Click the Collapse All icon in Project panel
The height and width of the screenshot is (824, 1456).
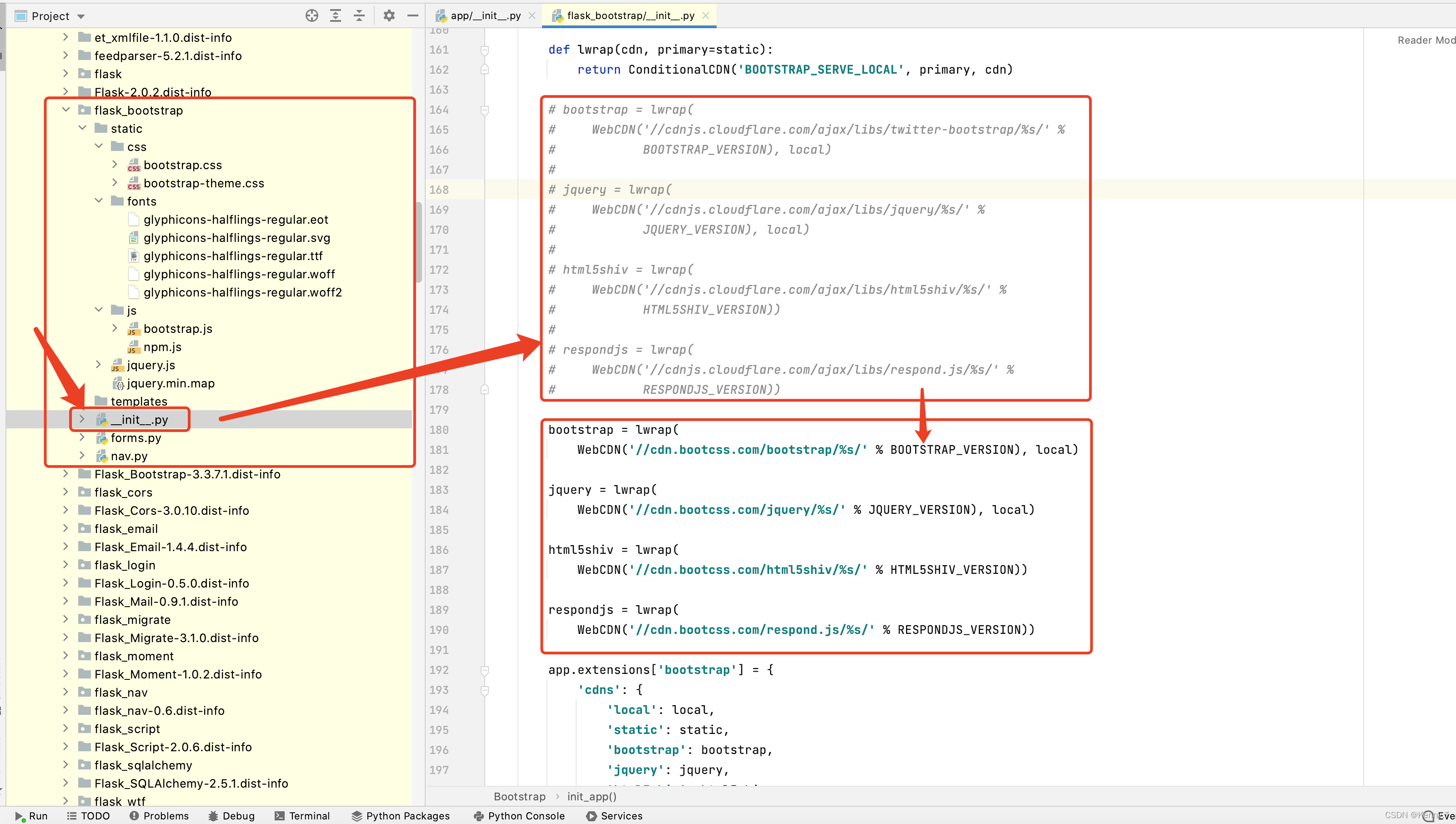coord(359,15)
